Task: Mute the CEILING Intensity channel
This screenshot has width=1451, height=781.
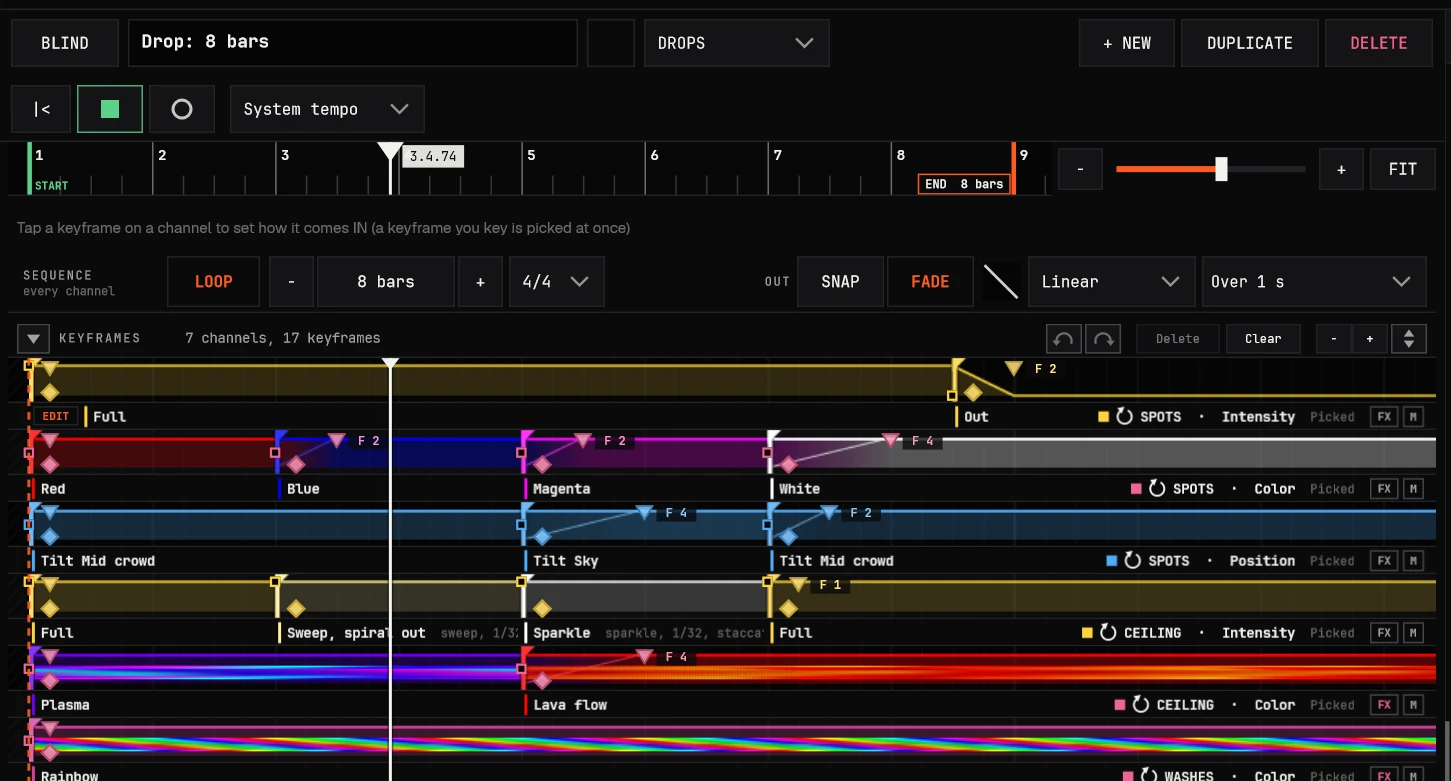Action: point(1413,632)
